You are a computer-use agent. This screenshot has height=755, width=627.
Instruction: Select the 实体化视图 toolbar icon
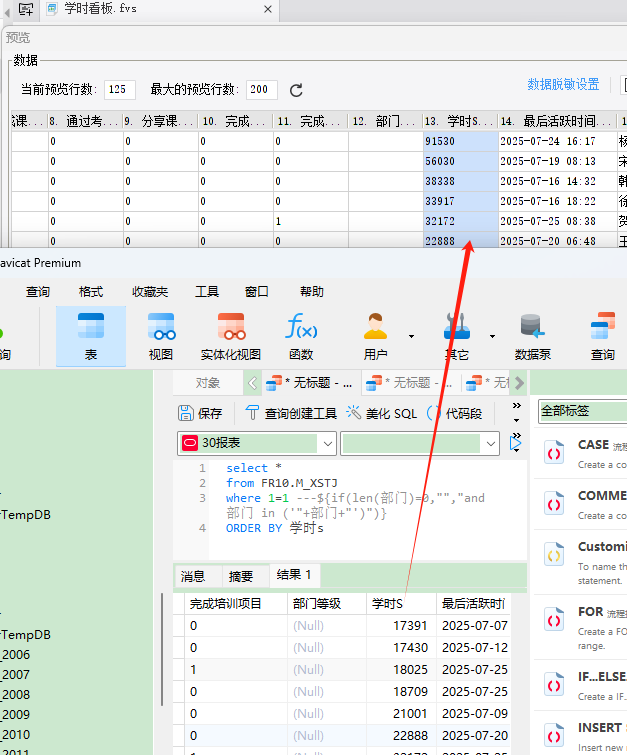pos(231,337)
